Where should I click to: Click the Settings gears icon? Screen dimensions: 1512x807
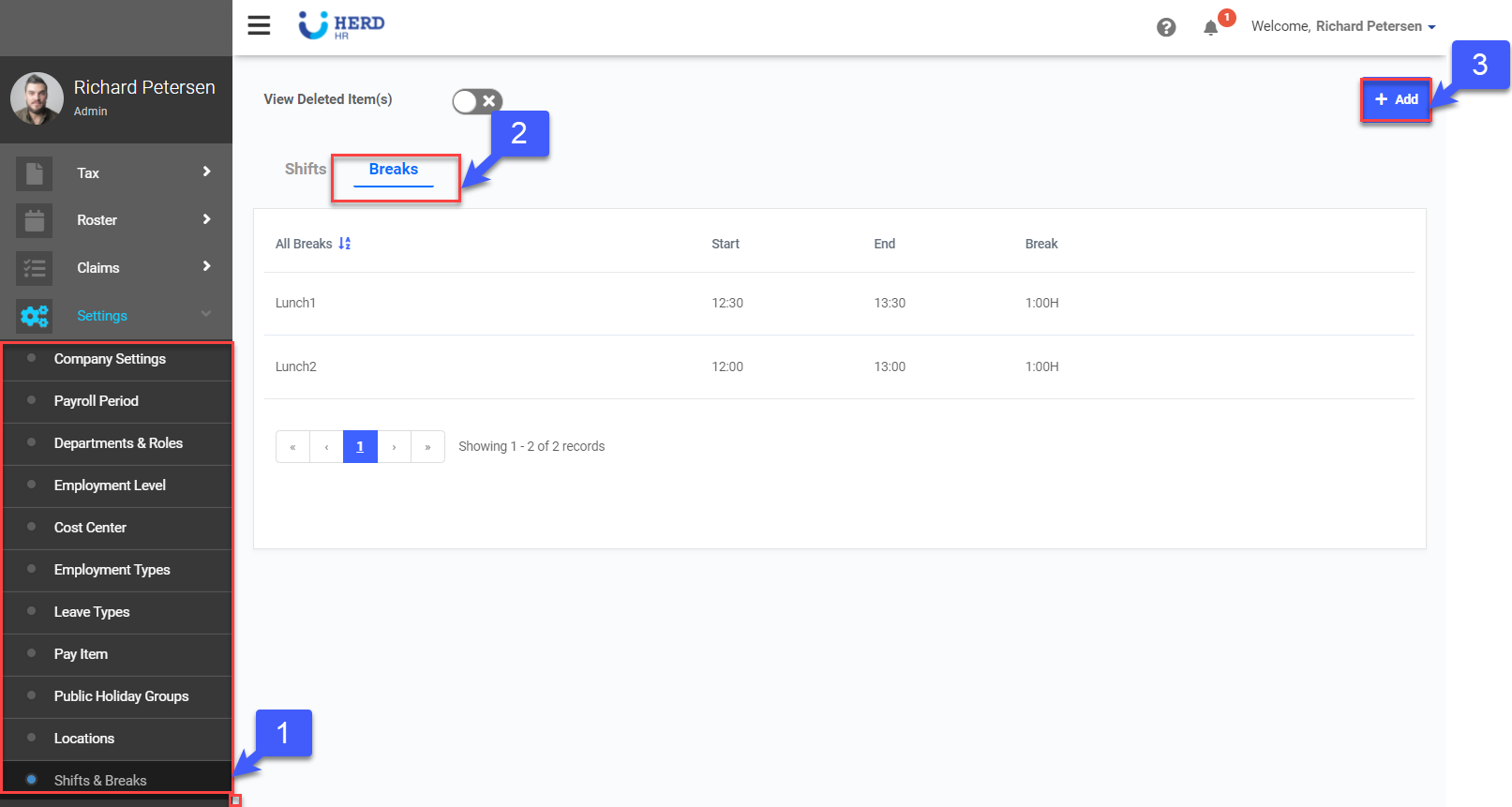click(x=35, y=316)
